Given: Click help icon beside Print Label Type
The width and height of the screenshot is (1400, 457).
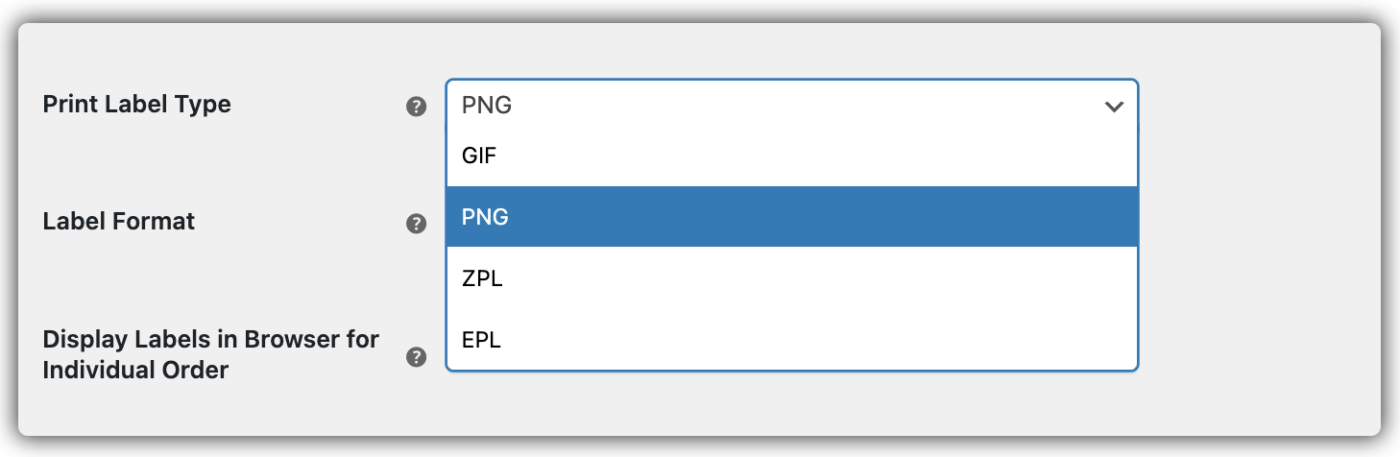Looking at the screenshot, I should [x=417, y=107].
